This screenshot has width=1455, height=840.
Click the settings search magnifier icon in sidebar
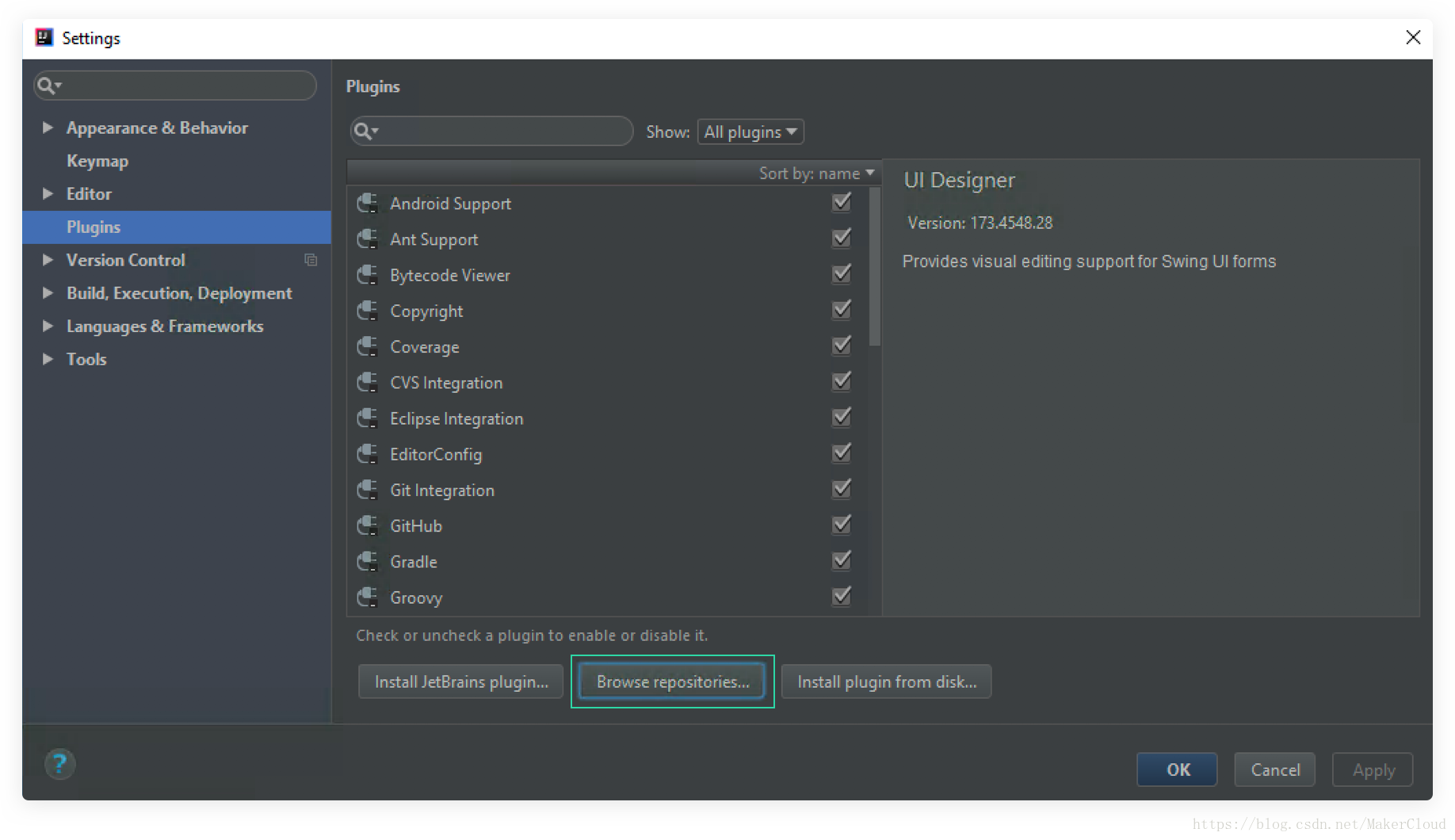(x=48, y=86)
